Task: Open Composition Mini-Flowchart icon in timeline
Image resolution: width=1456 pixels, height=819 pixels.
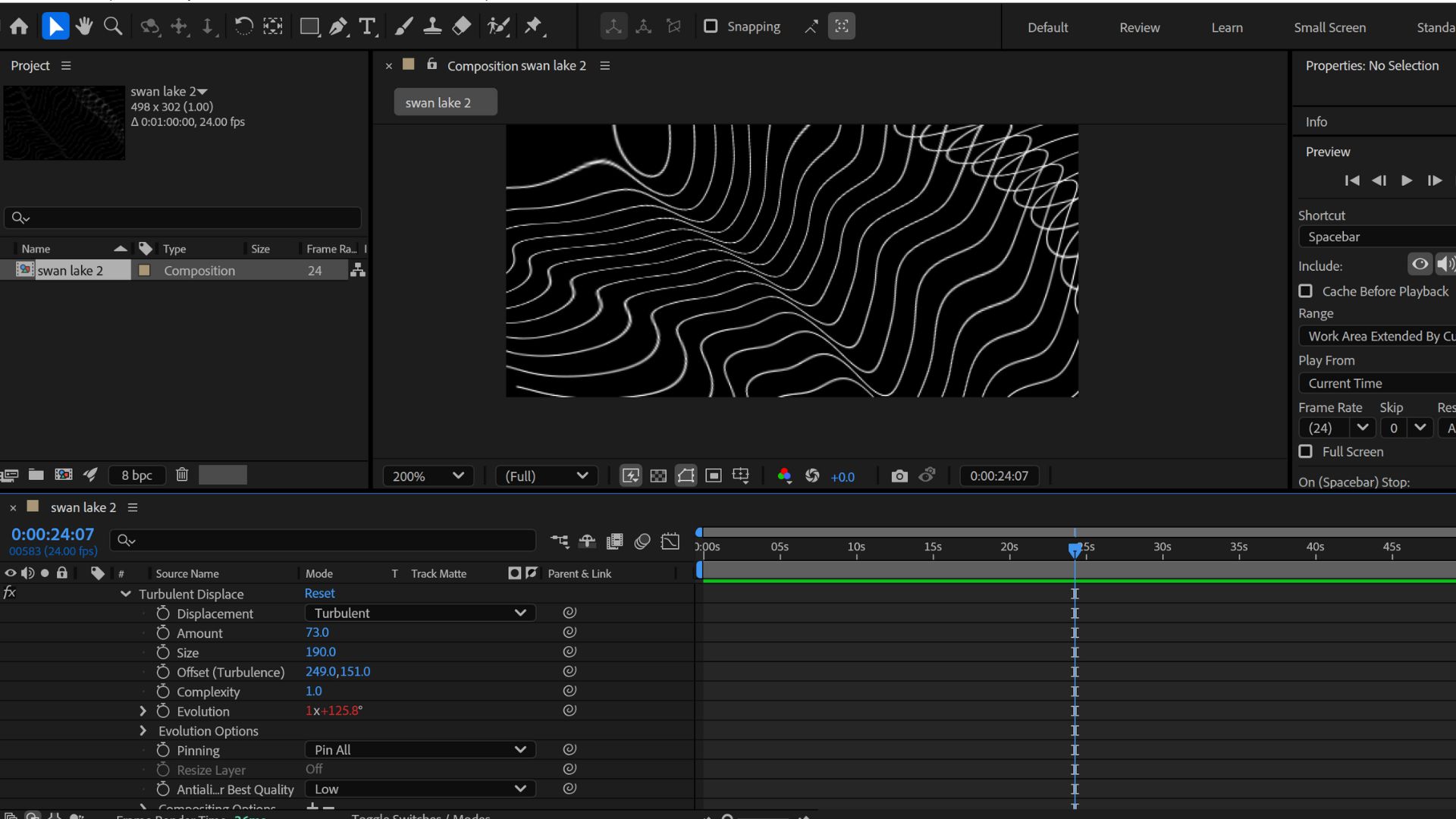Action: coord(560,541)
